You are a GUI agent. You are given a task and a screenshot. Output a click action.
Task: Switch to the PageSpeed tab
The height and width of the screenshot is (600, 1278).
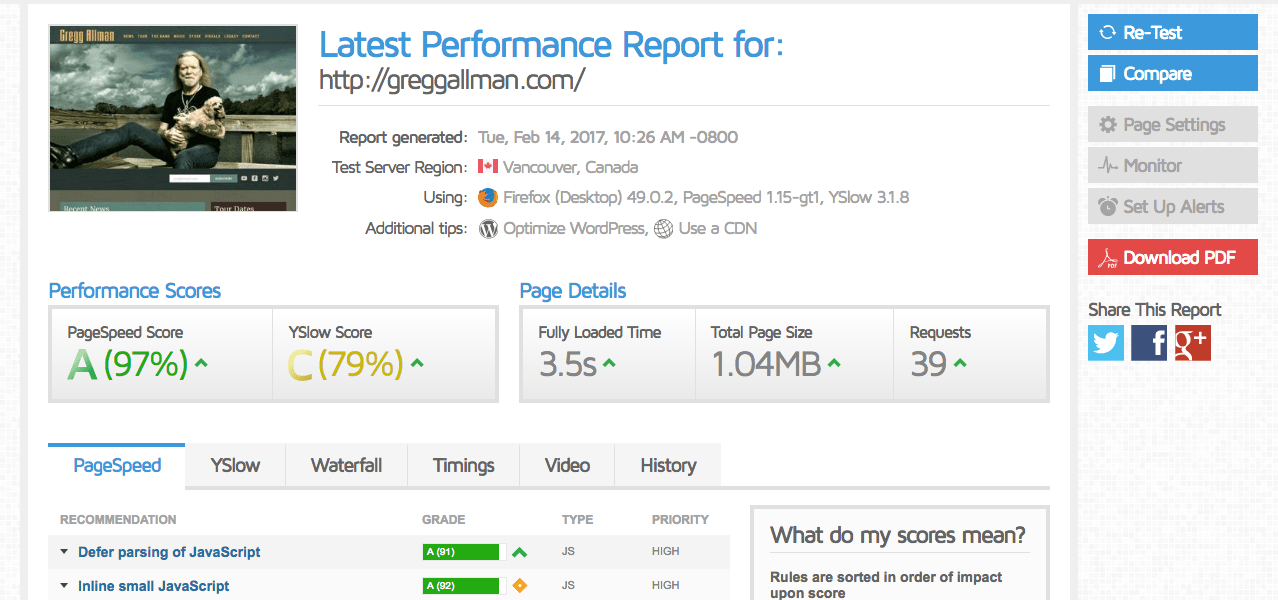[117, 466]
